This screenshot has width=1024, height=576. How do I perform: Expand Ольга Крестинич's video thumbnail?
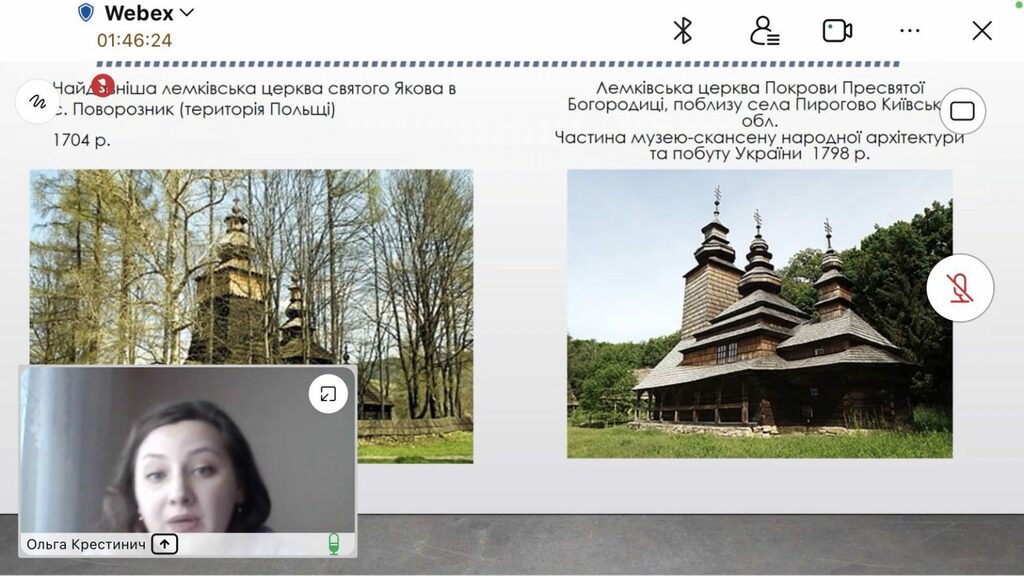click(328, 394)
